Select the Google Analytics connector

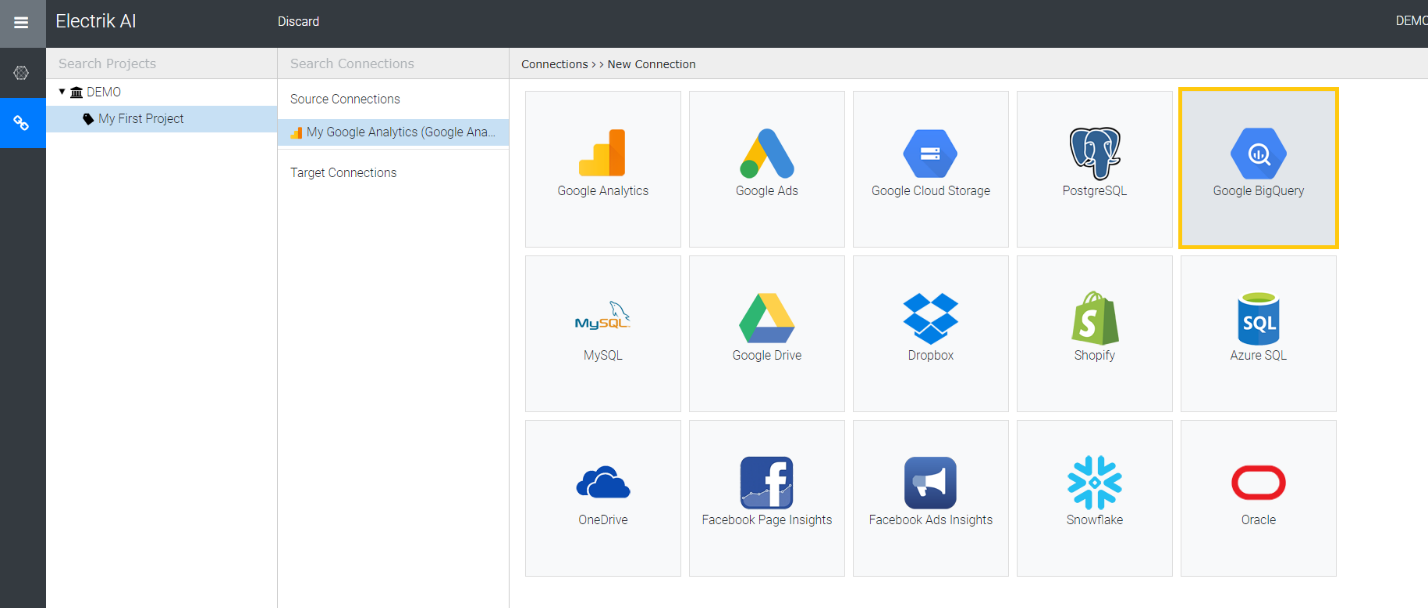point(602,168)
